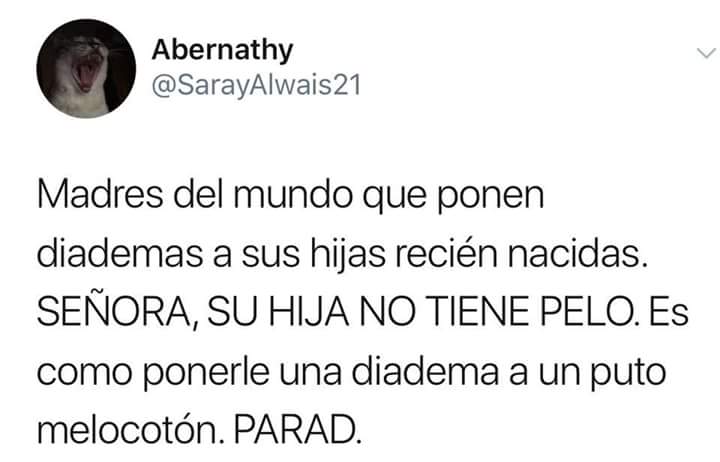Screen dimensions: 720x462
Task: Open the @SarayAlwais21 handle profile
Action: pos(256,86)
